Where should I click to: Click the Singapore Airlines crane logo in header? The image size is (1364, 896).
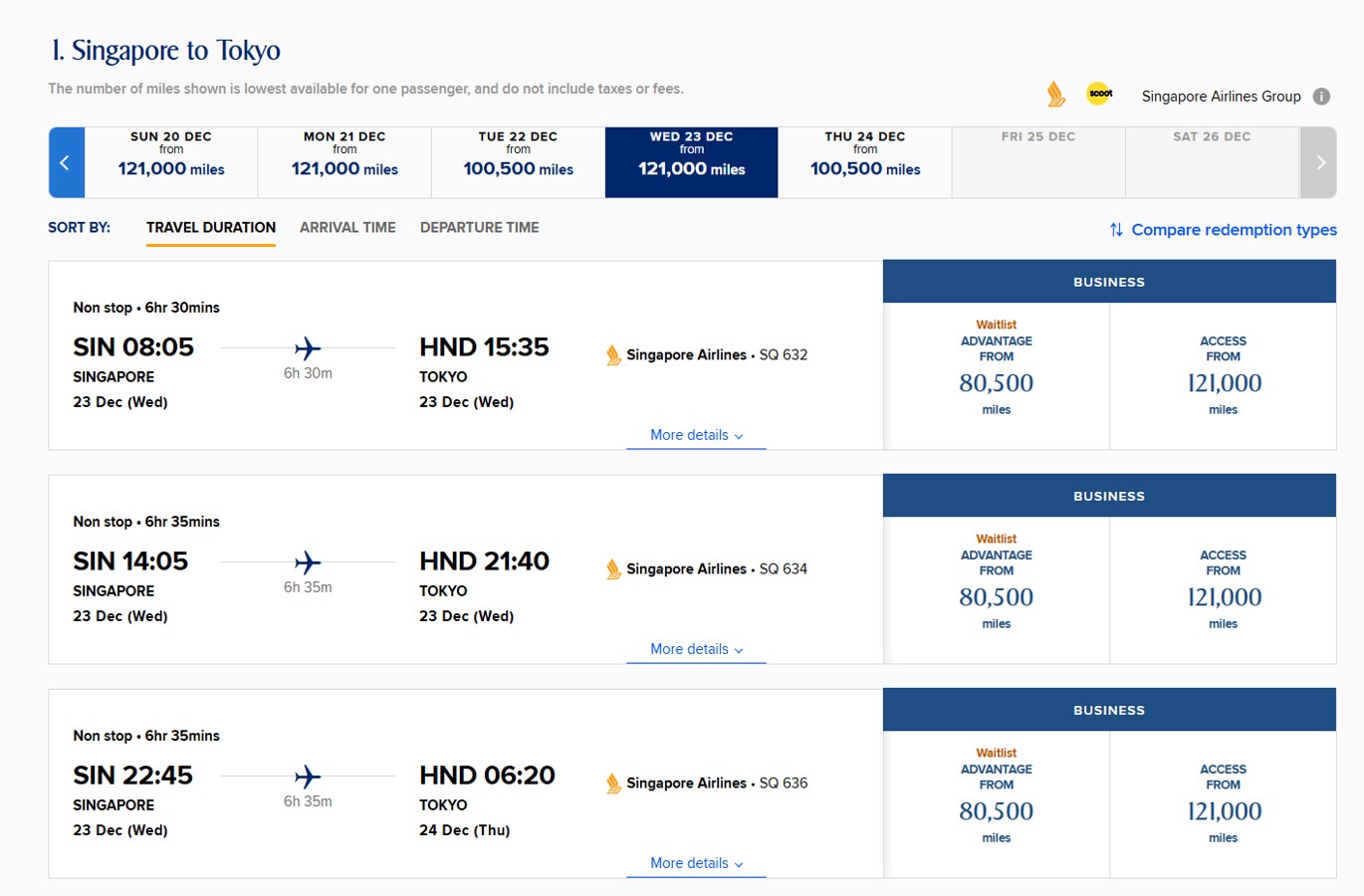point(1056,95)
